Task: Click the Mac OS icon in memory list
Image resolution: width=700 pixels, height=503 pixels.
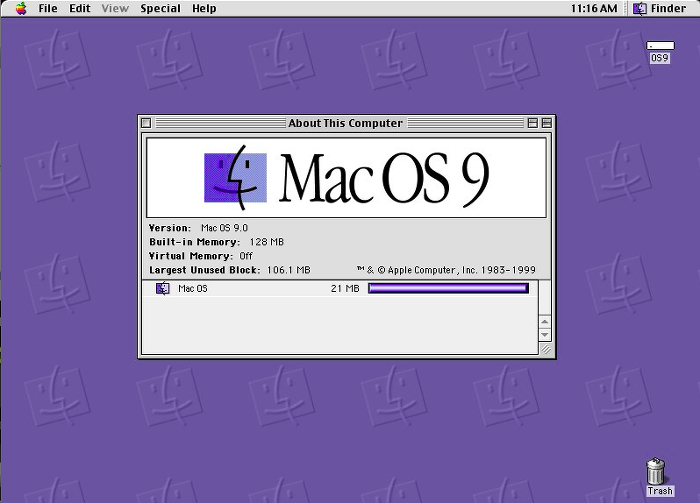Action: coord(163,288)
